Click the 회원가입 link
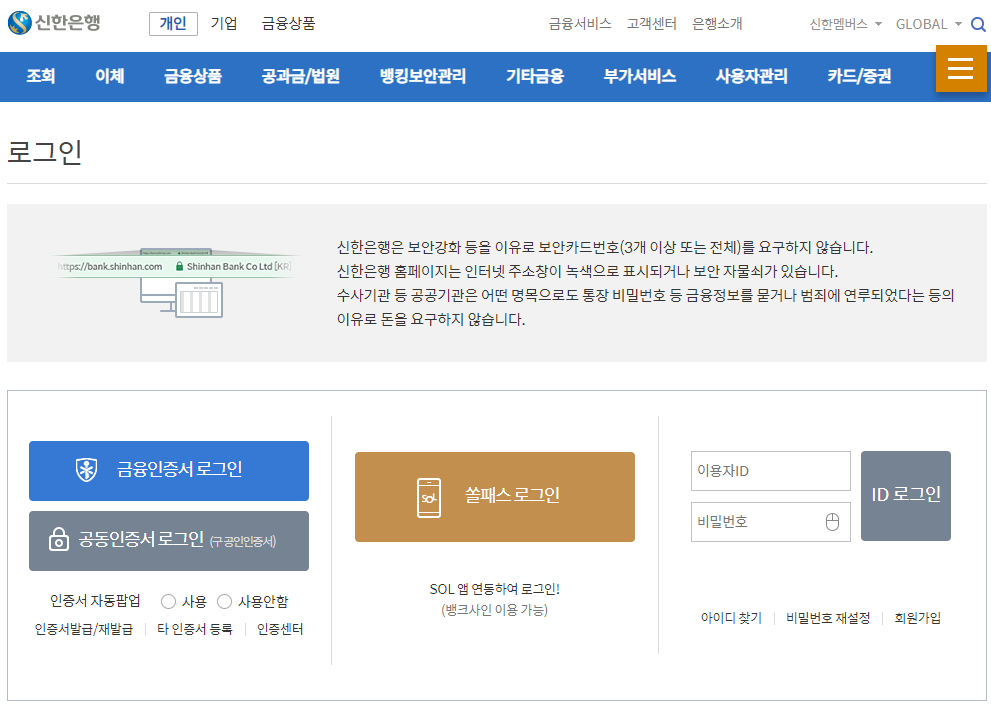Screen dimensions: 991x705 pyautogui.click(x=915, y=618)
